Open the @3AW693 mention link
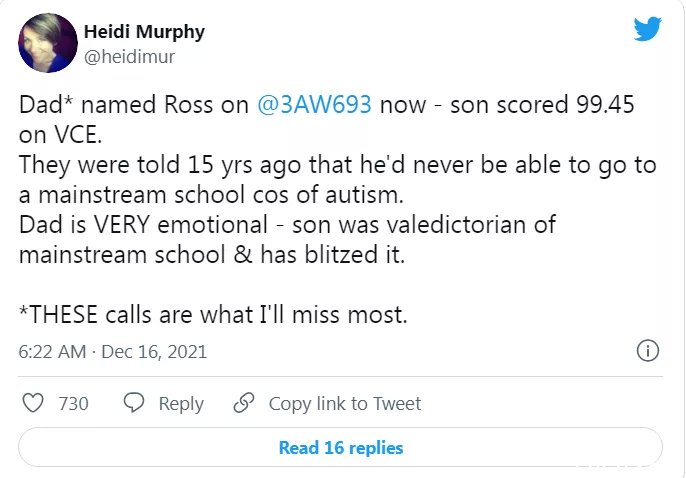This screenshot has height=478, width=686. point(314,105)
